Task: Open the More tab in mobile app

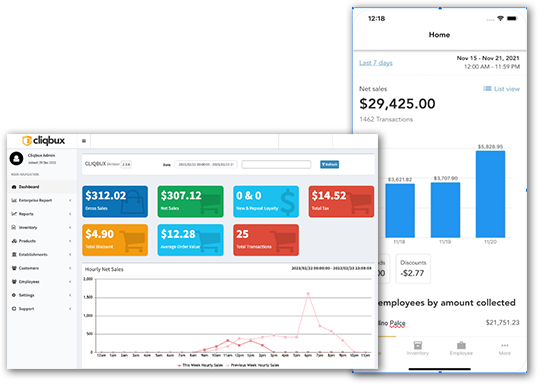Action: click(x=505, y=348)
